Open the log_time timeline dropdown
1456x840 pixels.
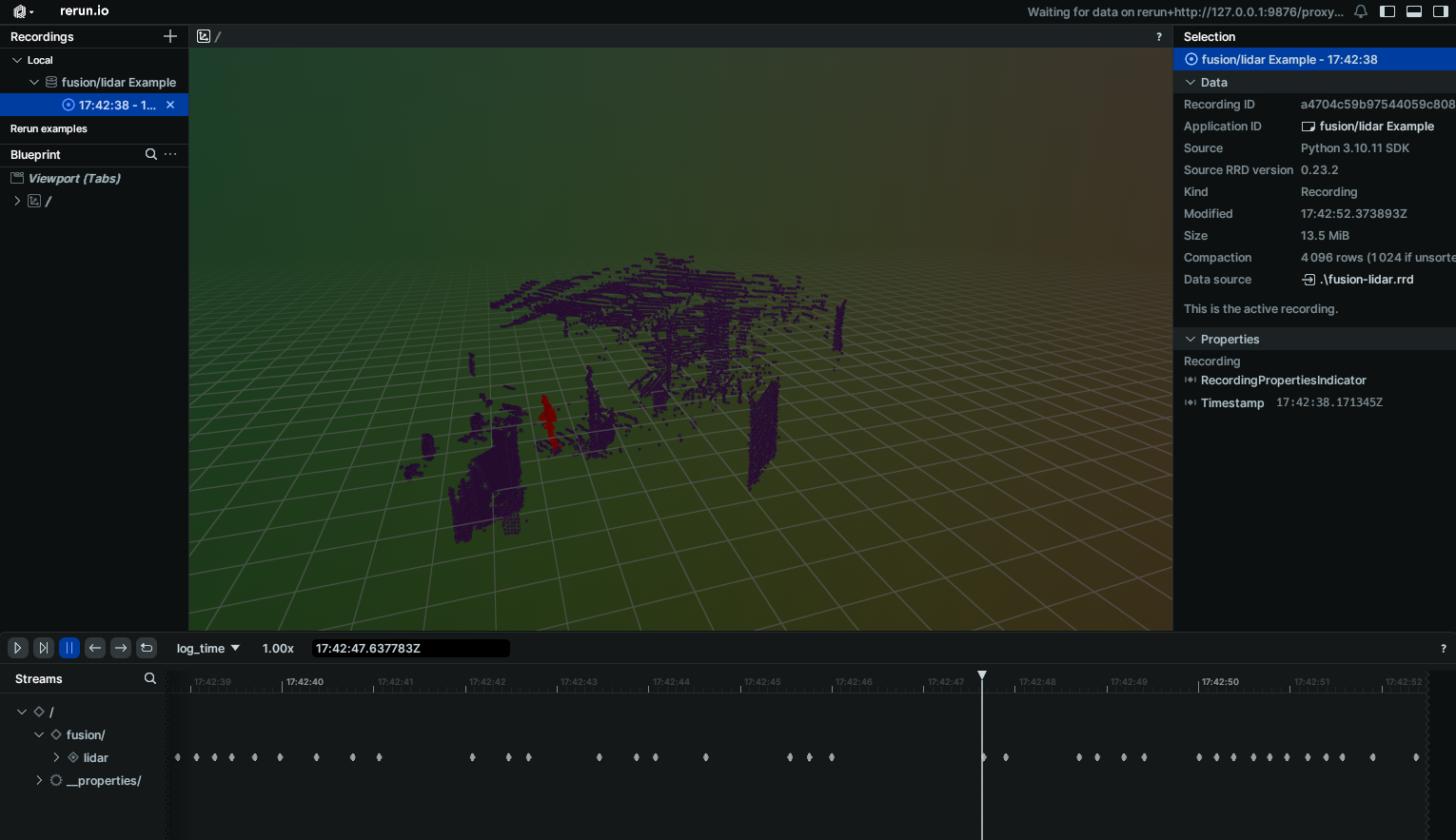tap(207, 648)
